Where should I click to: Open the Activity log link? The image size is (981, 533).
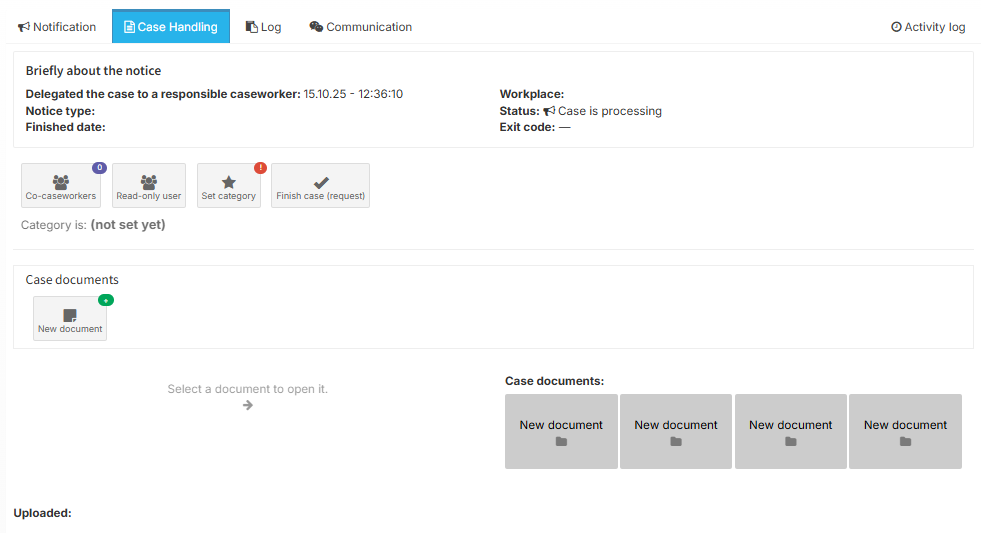tap(928, 27)
